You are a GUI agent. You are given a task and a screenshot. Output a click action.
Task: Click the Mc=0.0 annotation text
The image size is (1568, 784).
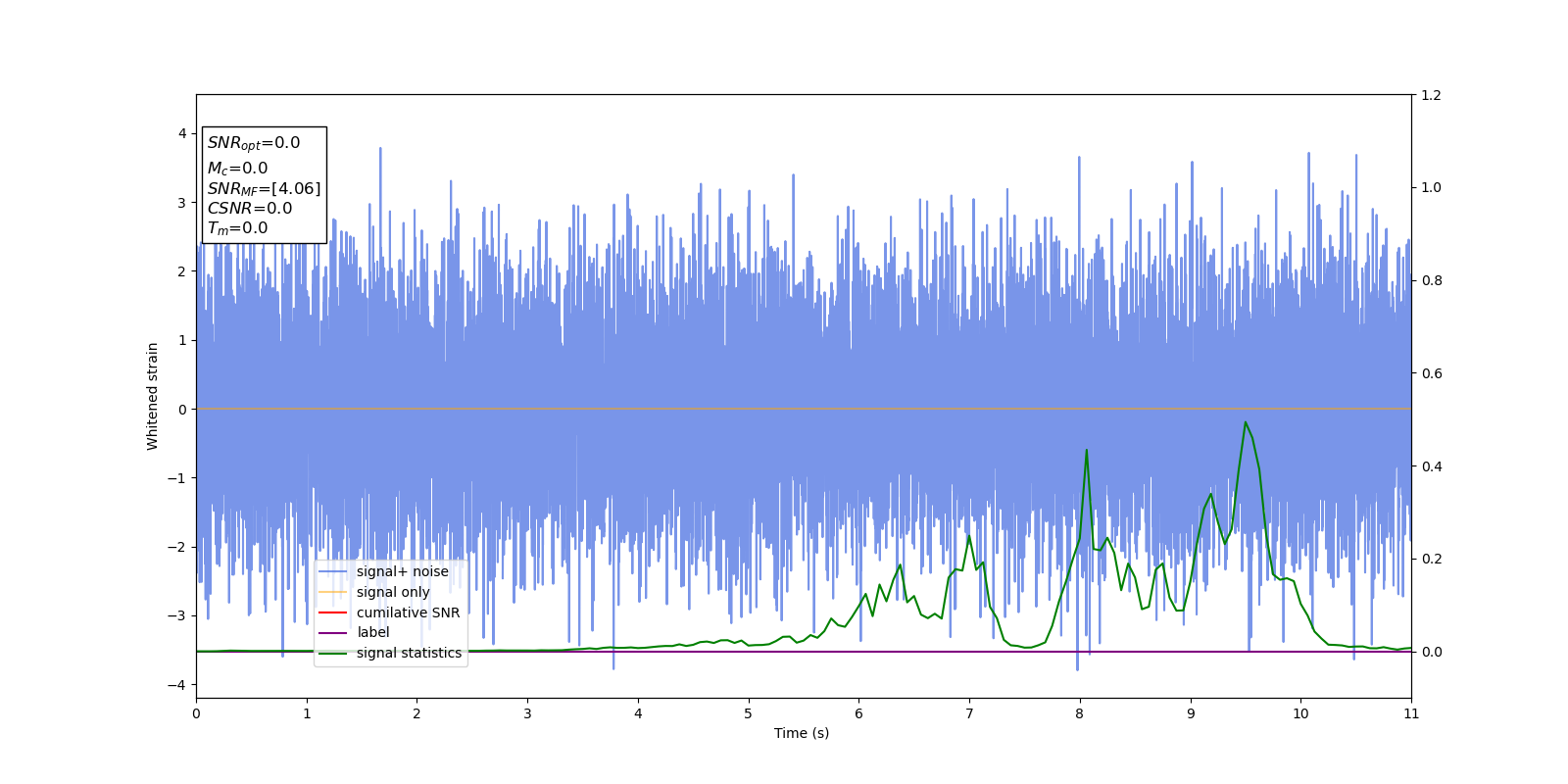coord(237,169)
